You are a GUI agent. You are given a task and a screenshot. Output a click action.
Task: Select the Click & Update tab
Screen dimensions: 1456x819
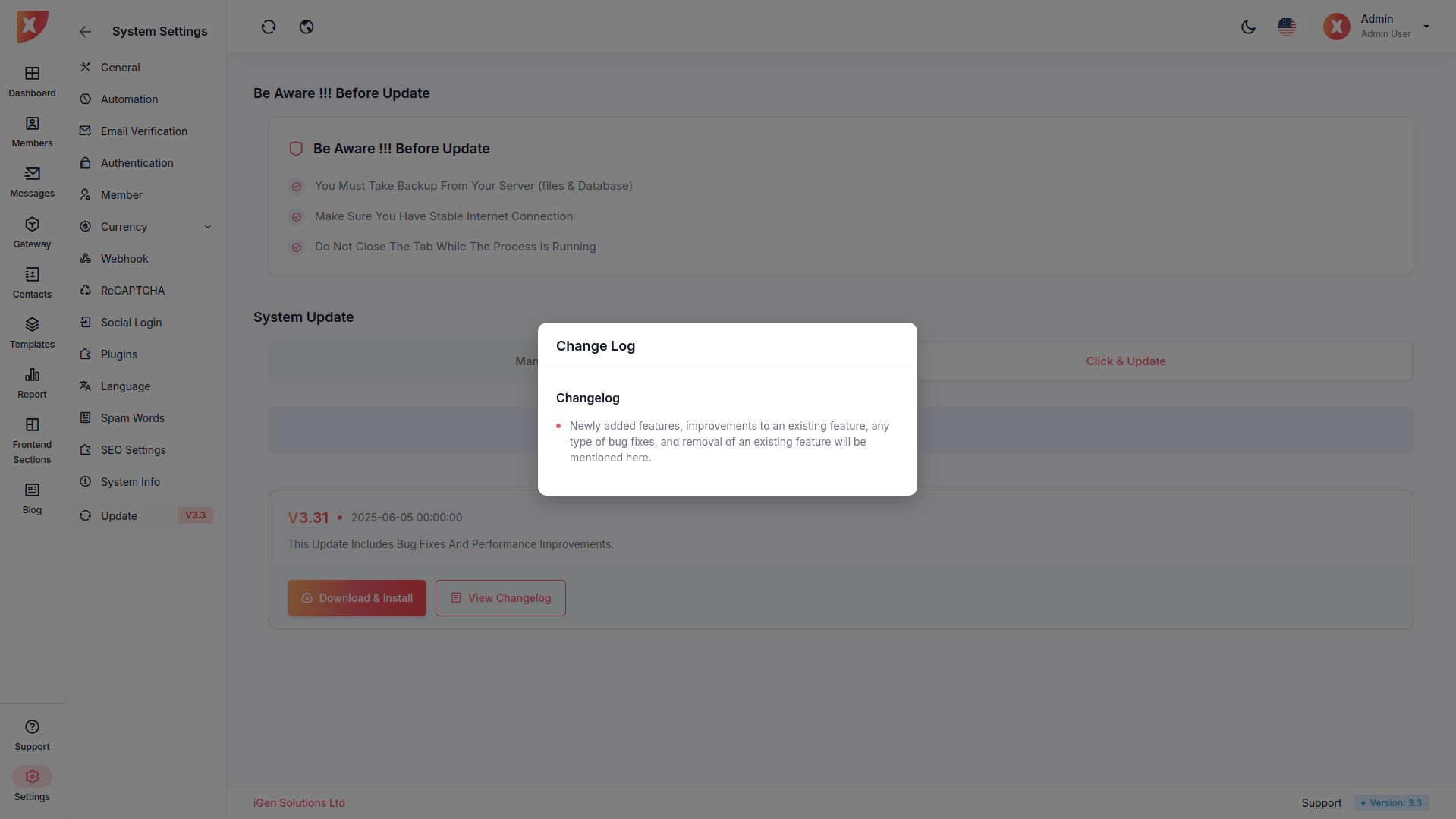click(1125, 361)
